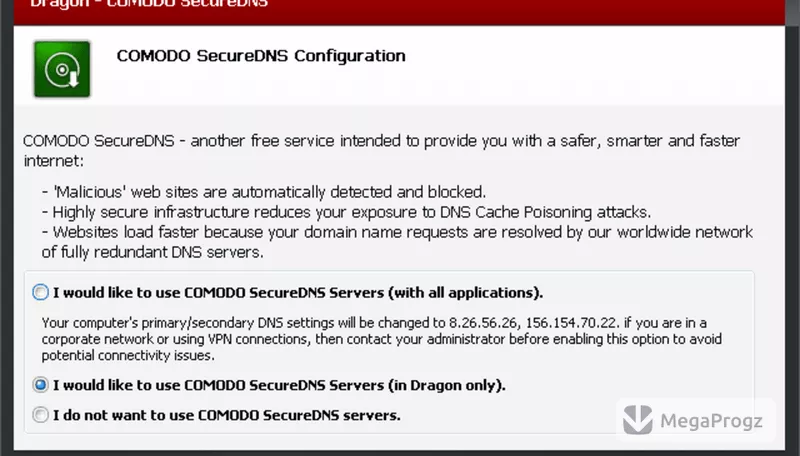Click the green COMODO installer disc icon
This screenshot has height=456, width=800.
coord(62,69)
